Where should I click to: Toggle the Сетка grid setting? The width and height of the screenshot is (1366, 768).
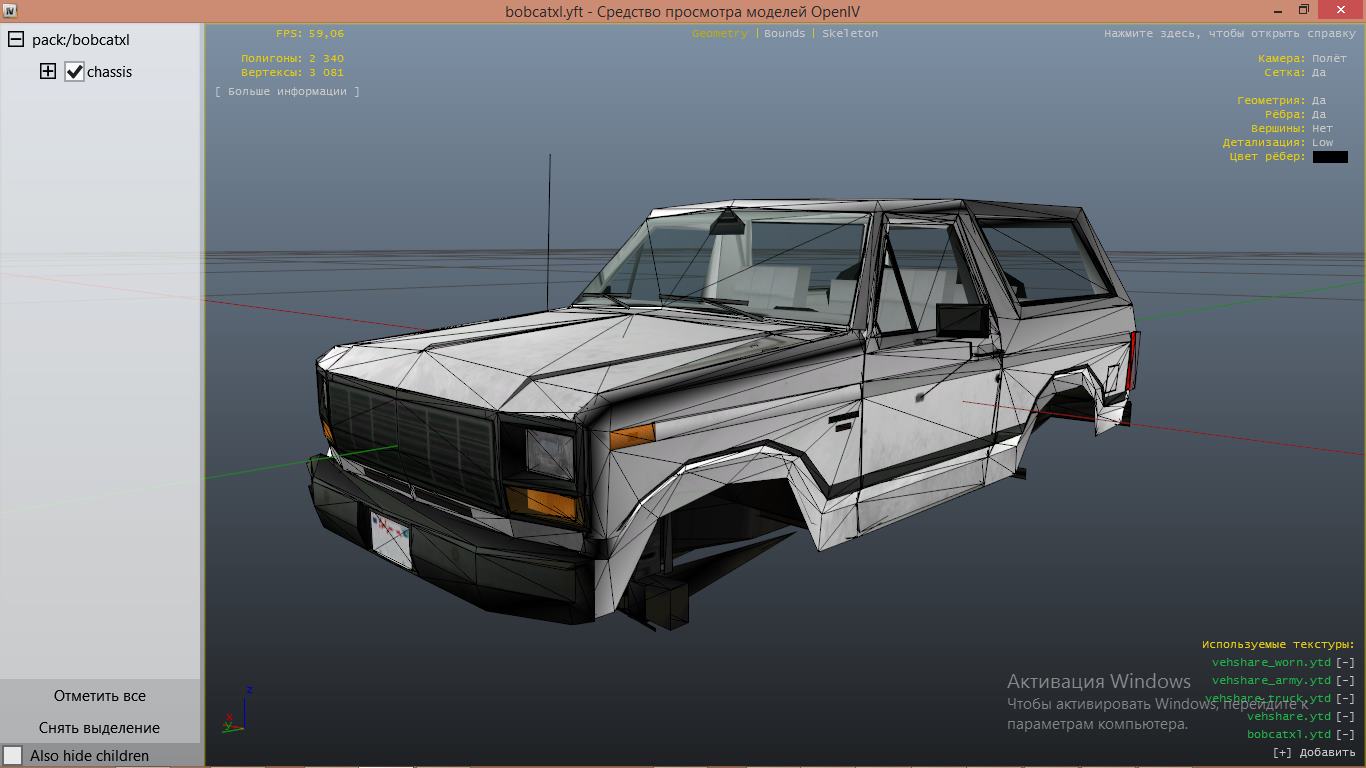point(1319,72)
